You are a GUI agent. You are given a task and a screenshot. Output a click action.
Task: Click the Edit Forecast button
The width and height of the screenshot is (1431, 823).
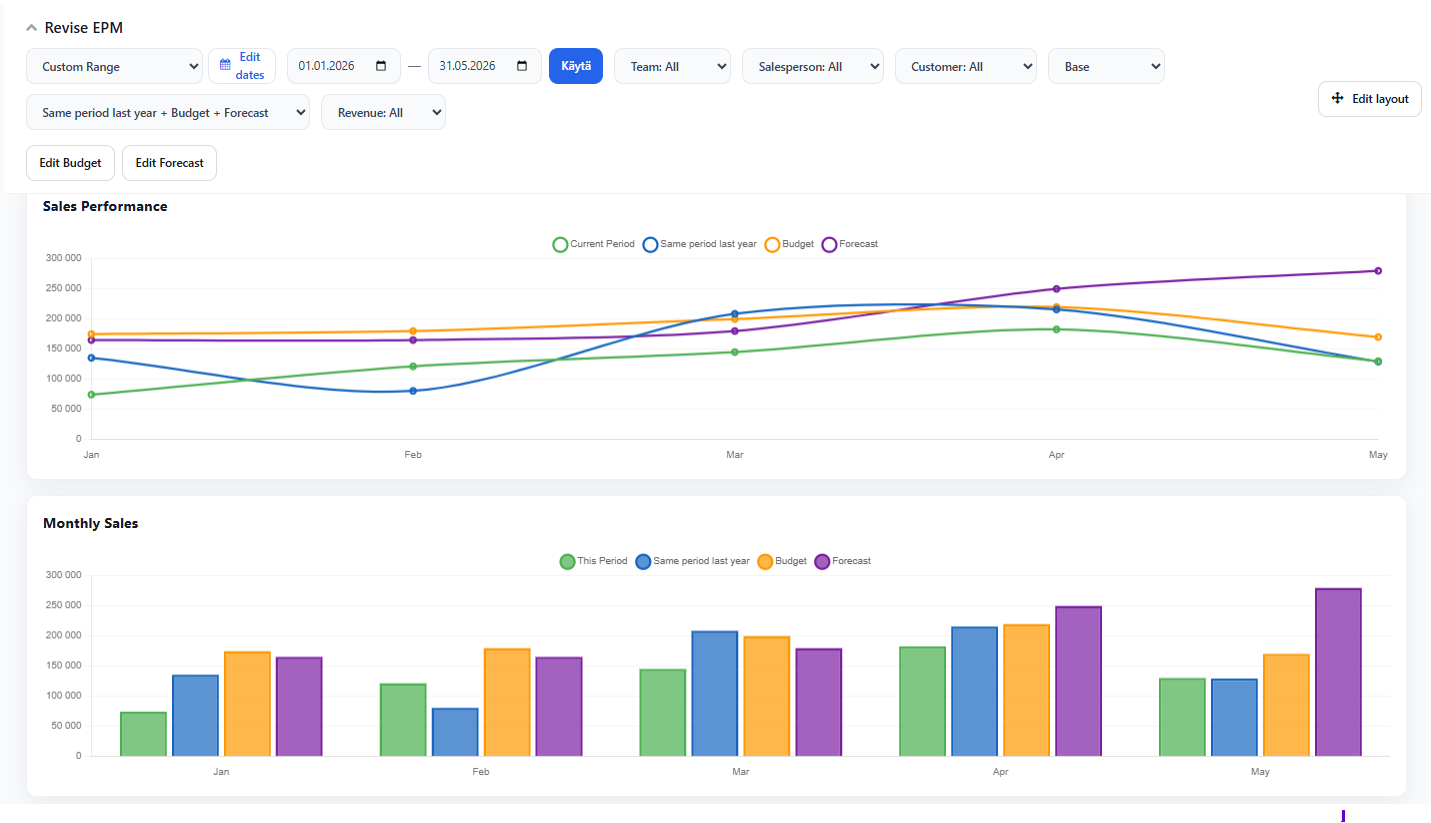(169, 163)
